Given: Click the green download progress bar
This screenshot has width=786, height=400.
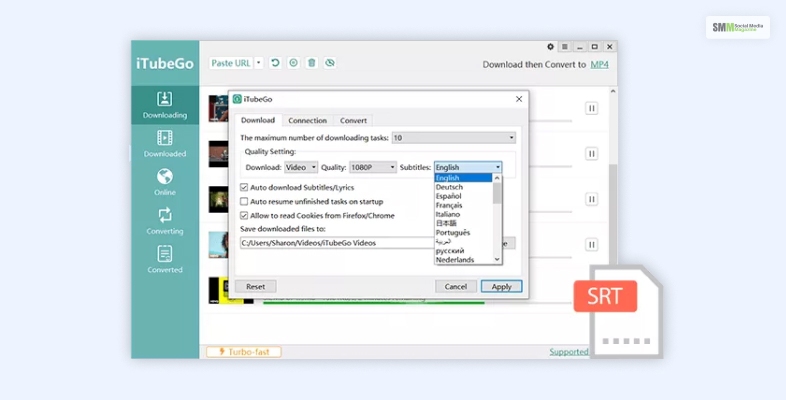Looking at the screenshot, I should pos(373,302).
